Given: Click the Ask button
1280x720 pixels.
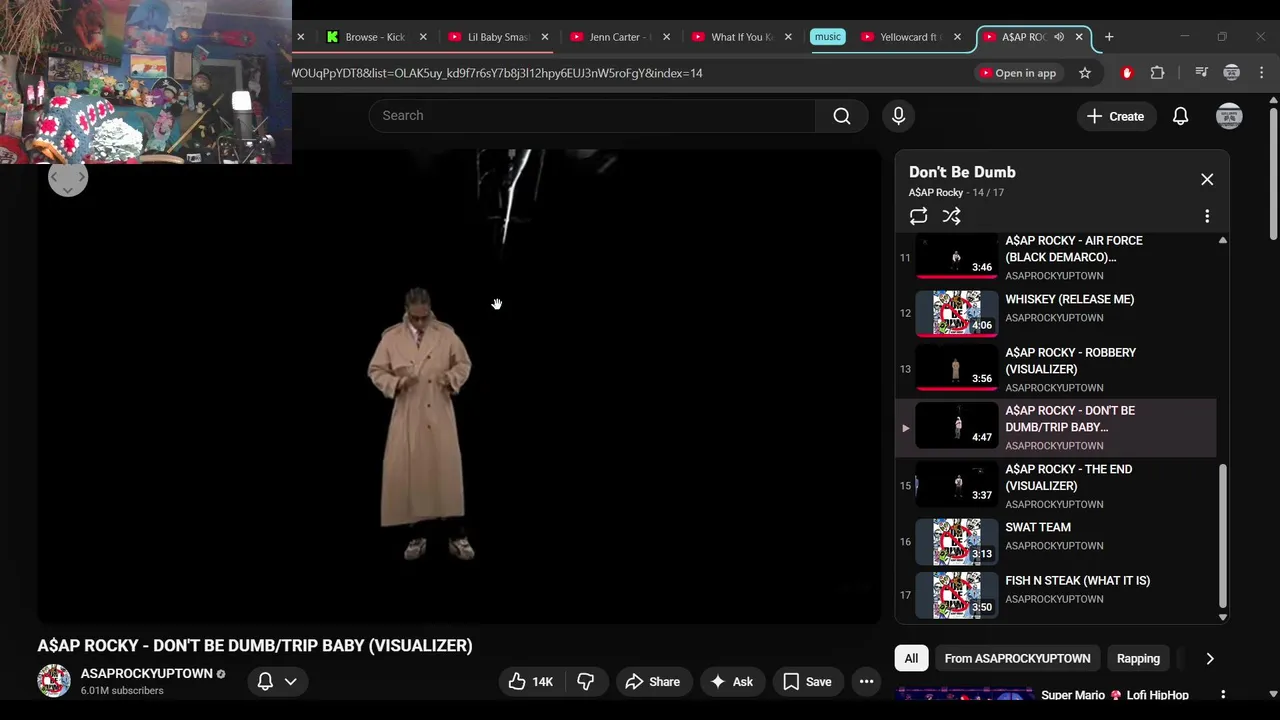Looking at the screenshot, I should pos(731,682).
